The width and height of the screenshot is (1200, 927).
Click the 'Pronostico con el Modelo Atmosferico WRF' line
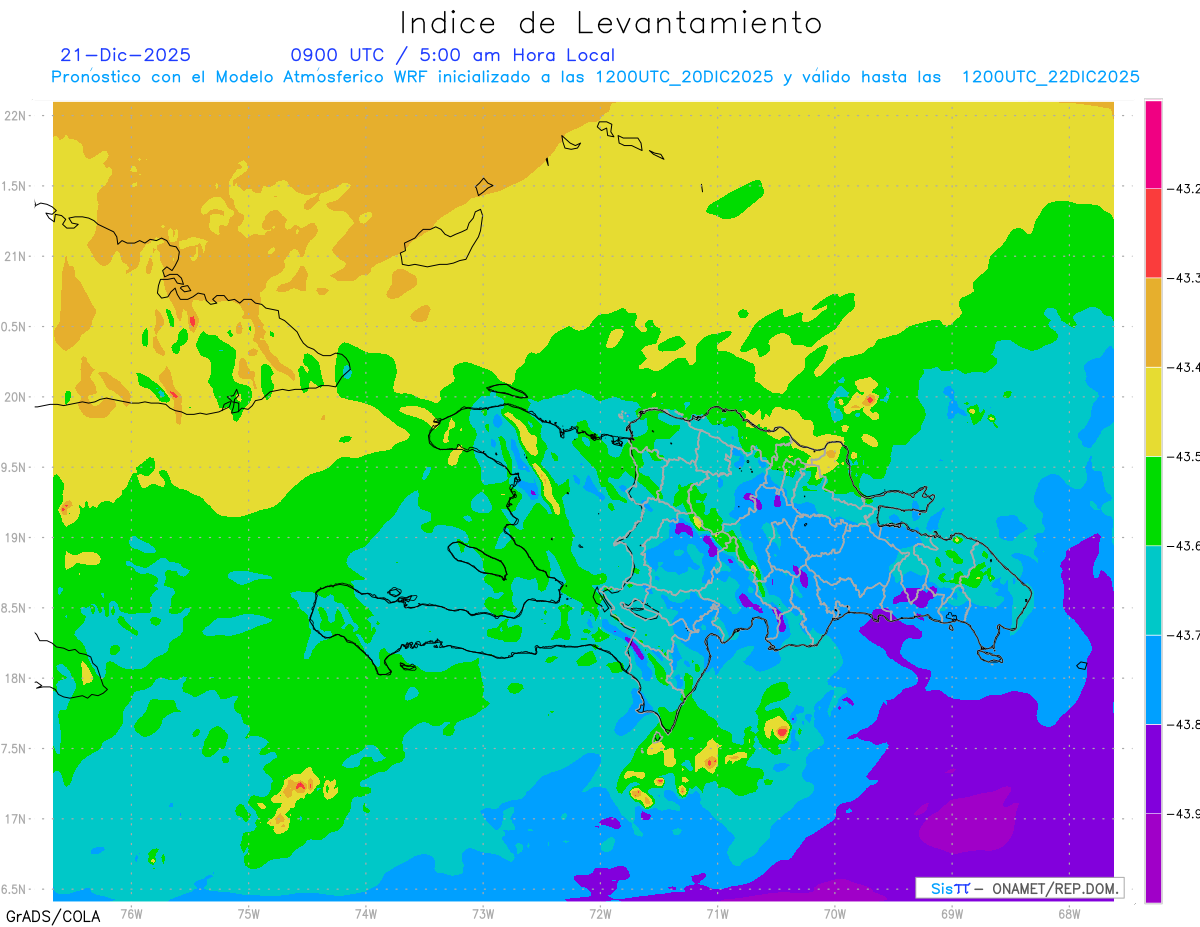click(595, 77)
